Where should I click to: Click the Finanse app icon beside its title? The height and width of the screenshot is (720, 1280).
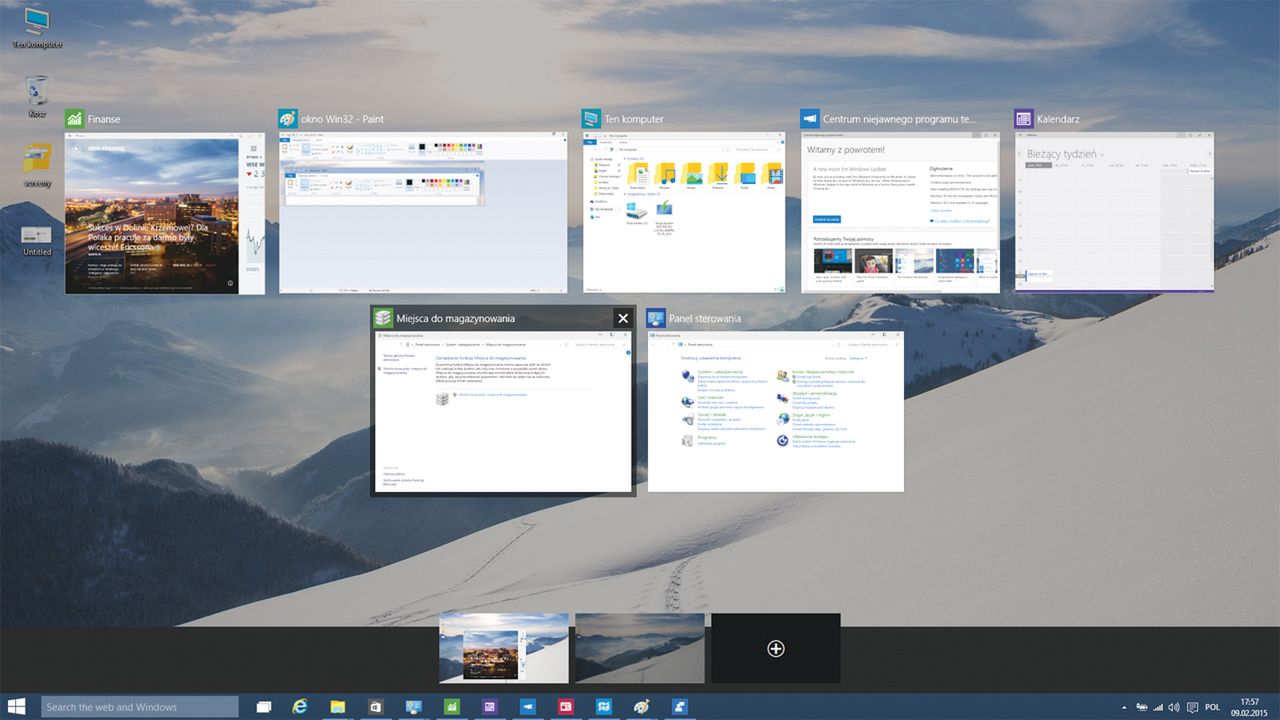[x=74, y=118]
